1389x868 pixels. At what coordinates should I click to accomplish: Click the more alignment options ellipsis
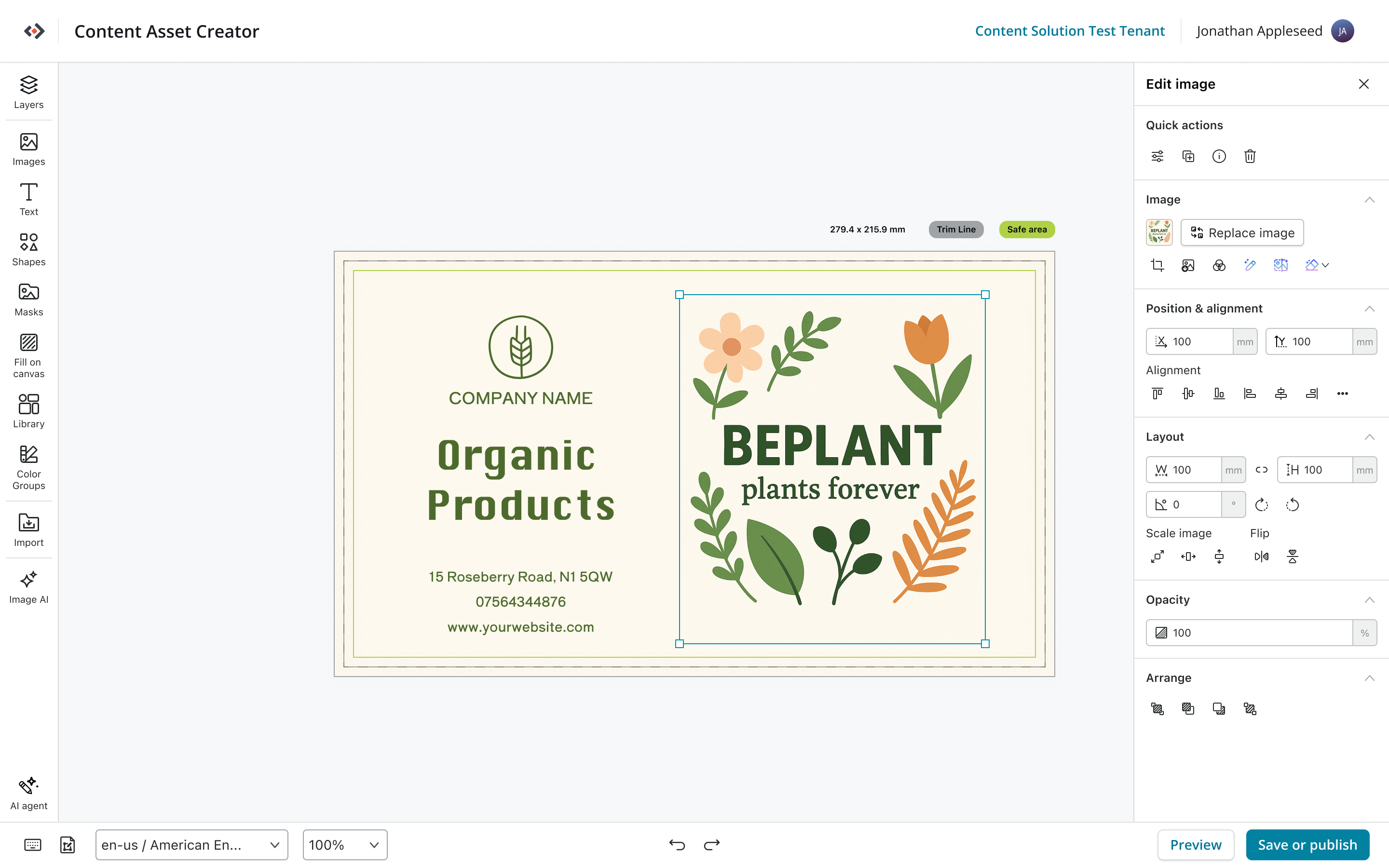[1343, 393]
